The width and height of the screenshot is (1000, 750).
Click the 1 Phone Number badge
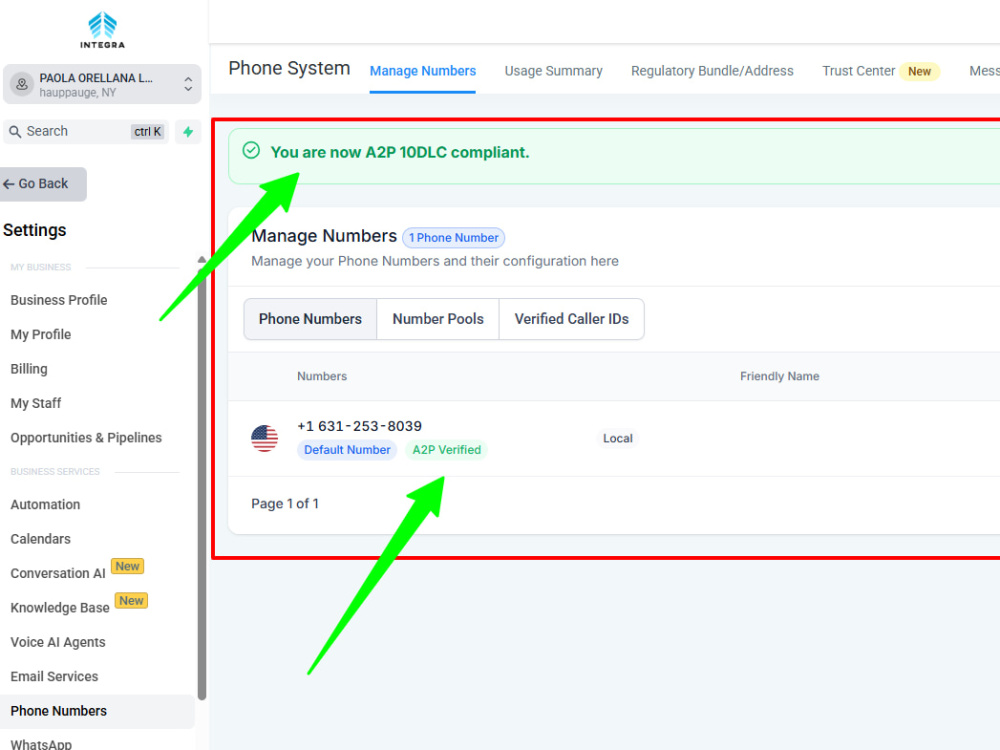coord(453,238)
